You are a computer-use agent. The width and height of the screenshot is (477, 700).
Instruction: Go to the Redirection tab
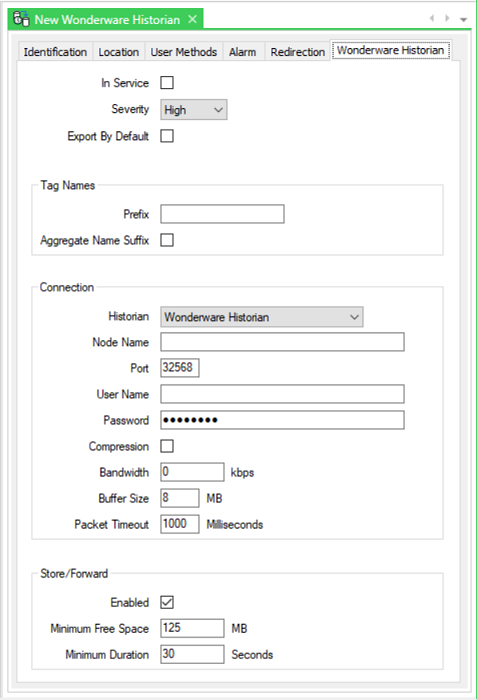[297, 52]
